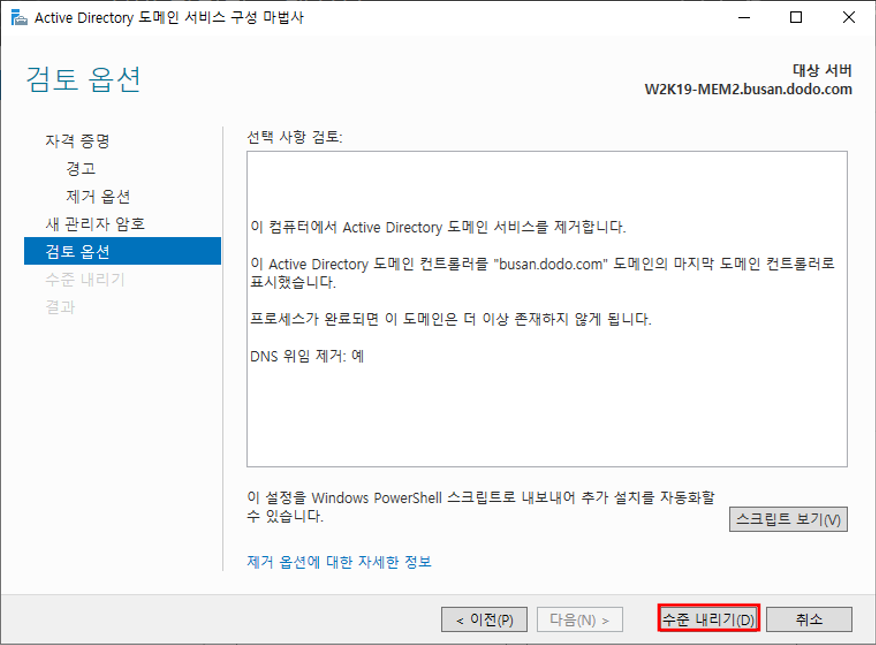Select the highlighted 검토 옵션 step
The width and height of the screenshot is (876, 645).
tap(122, 251)
